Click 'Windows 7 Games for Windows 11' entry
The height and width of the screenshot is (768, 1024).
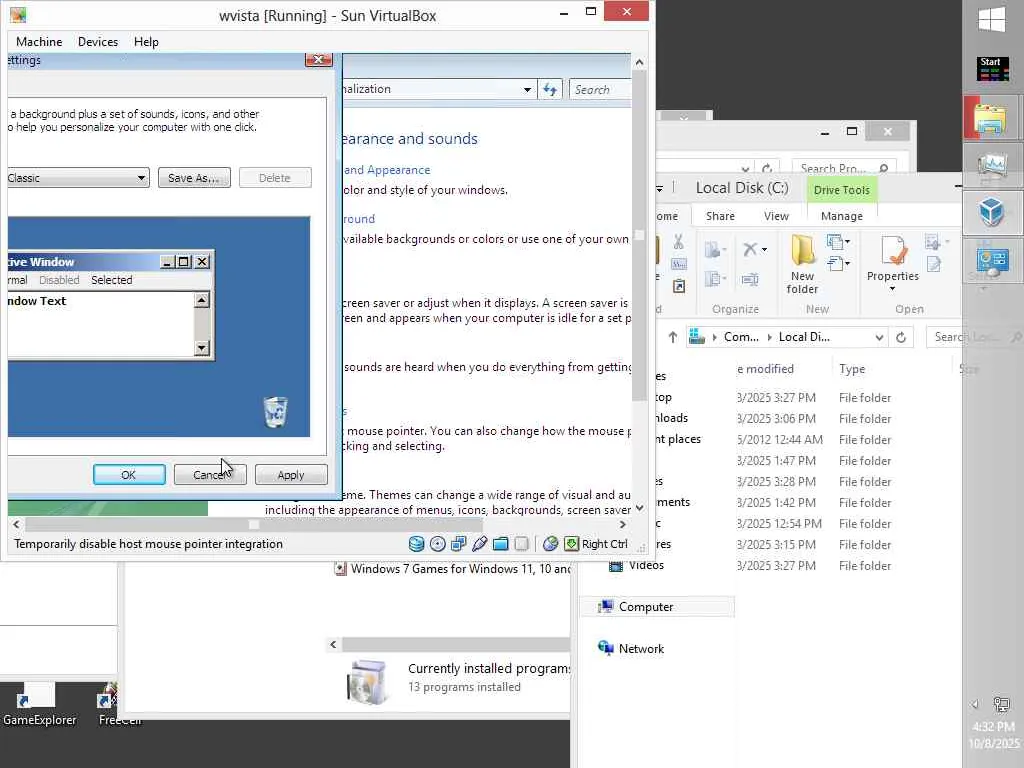(452, 569)
